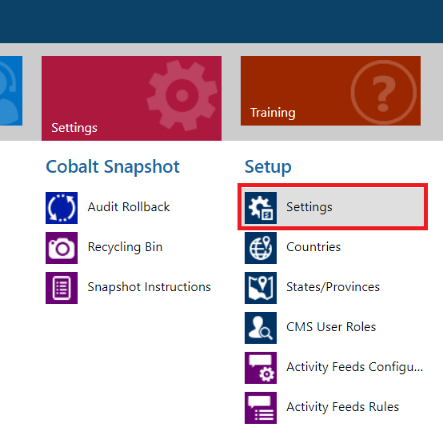Image resolution: width=443 pixels, height=443 pixels.
Task: Click the Countries globe icon
Action: tap(261, 248)
